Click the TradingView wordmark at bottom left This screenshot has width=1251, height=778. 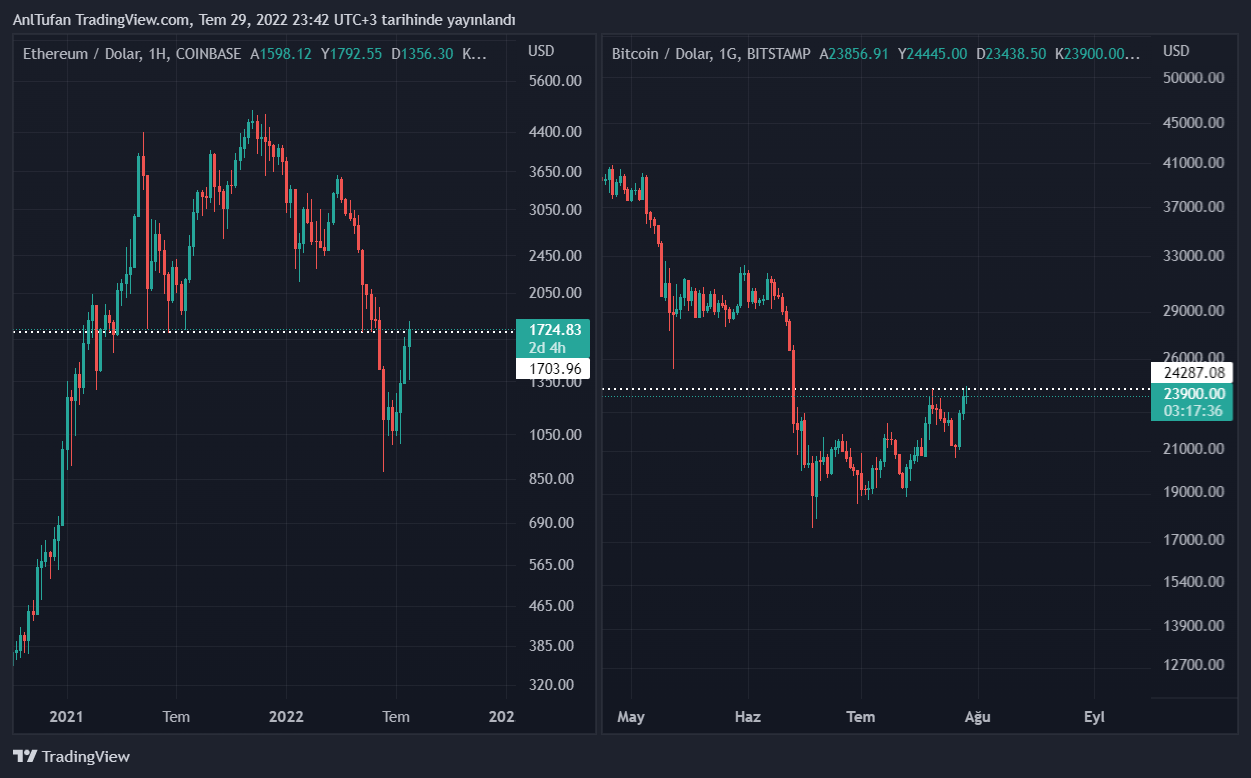[x=86, y=757]
